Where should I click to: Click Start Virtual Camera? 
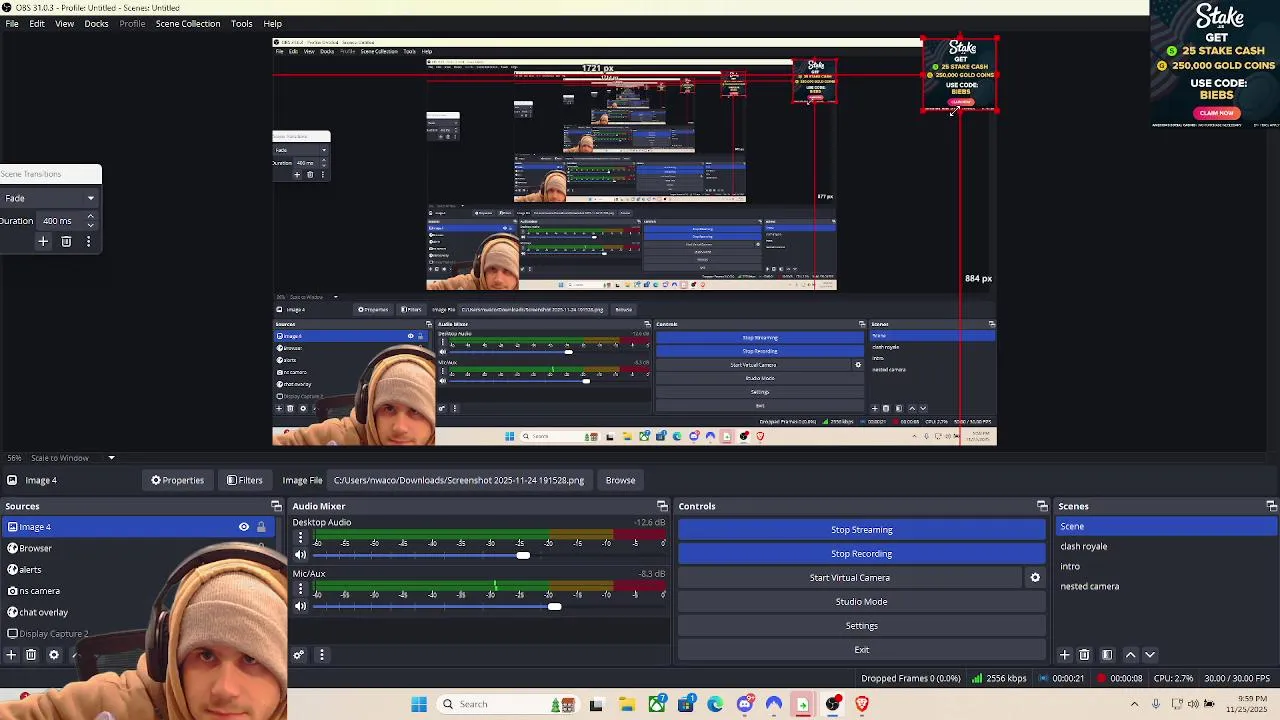(x=850, y=578)
